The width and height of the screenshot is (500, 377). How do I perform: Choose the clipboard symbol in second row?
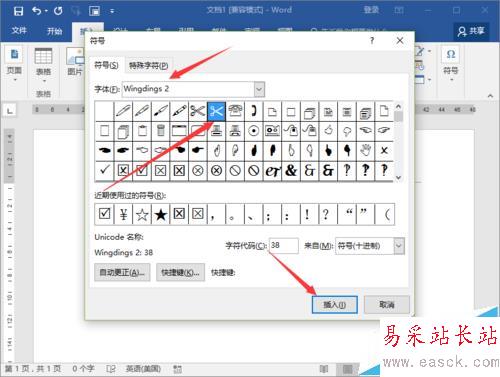tap(142, 131)
